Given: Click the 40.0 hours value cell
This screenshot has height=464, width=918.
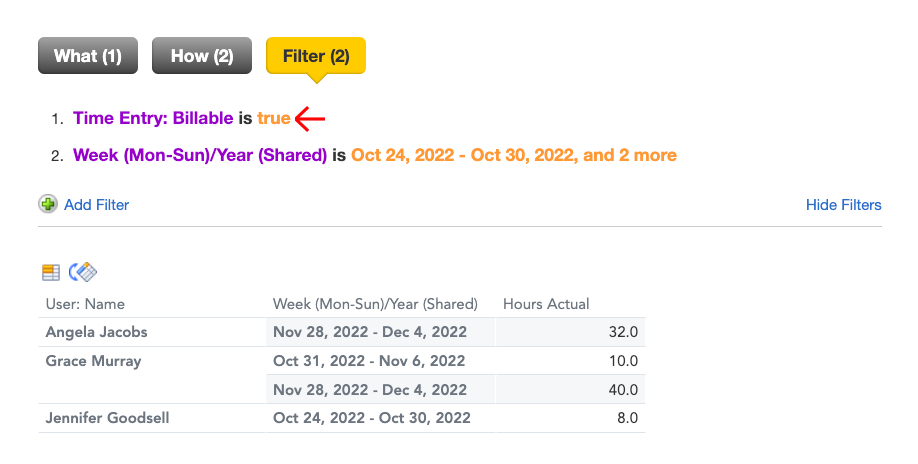Looking at the screenshot, I should 570,390.
